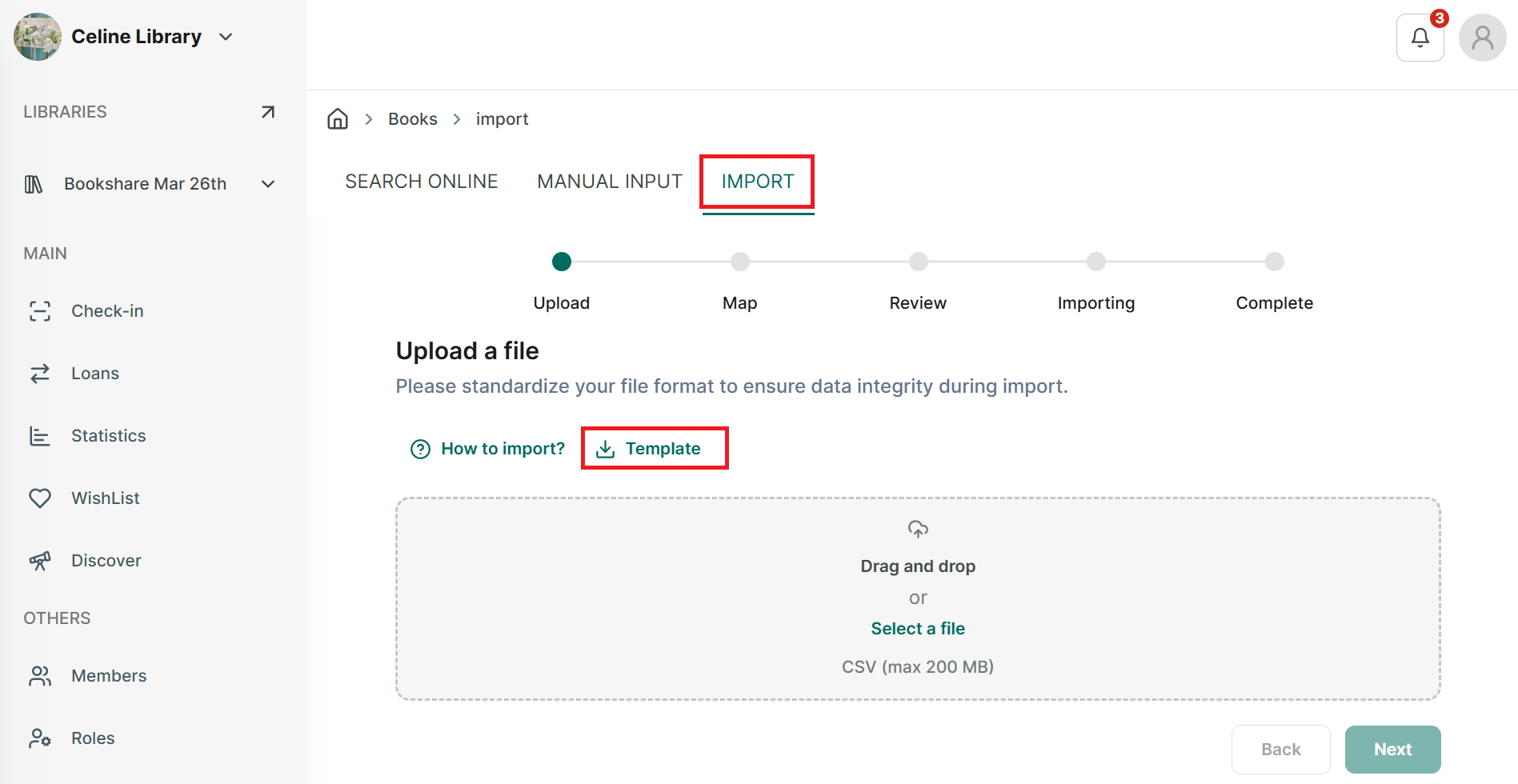The width and height of the screenshot is (1518, 784).
Task: Click the Libraries external arrow icon
Action: (x=268, y=112)
